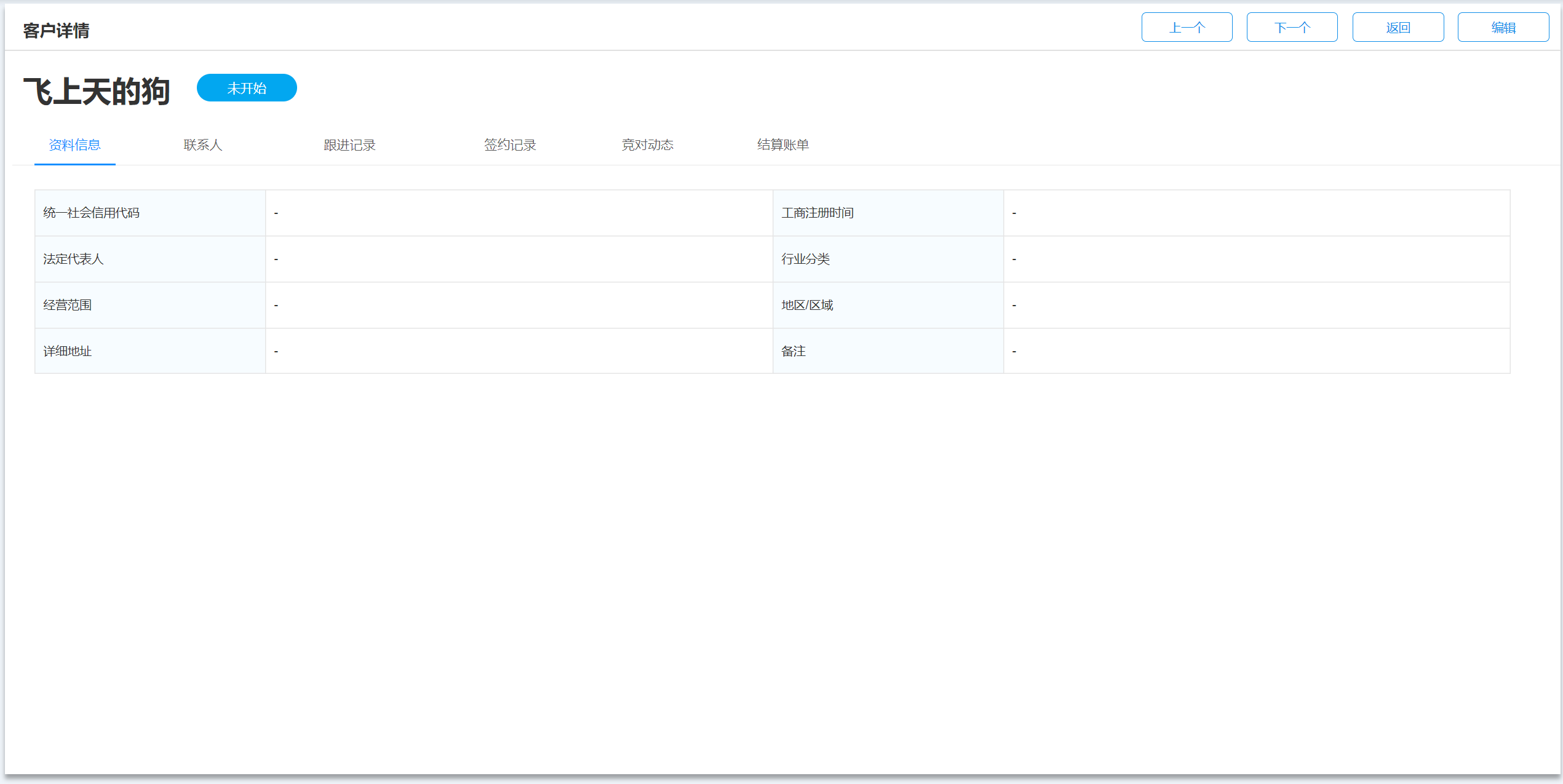The image size is (1563, 784).
Task: Click the customer name 飞上天的狗
Action: click(x=97, y=92)
